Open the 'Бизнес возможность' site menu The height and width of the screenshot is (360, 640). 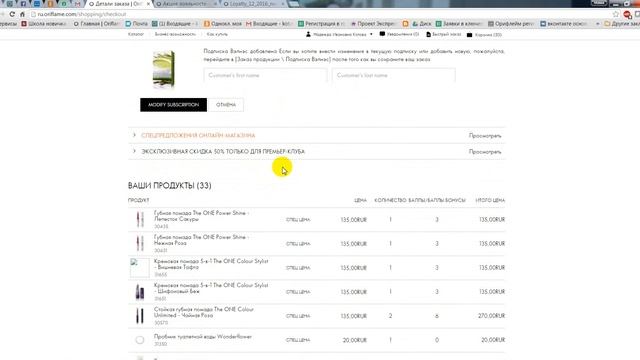[x=175, y=34]
